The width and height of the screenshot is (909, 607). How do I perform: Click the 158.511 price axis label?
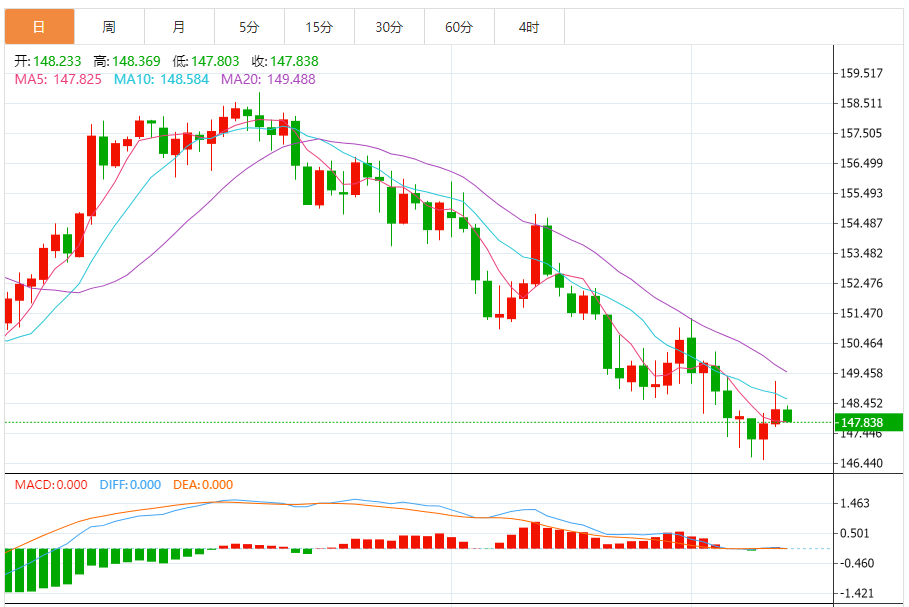tap(861, 103)
